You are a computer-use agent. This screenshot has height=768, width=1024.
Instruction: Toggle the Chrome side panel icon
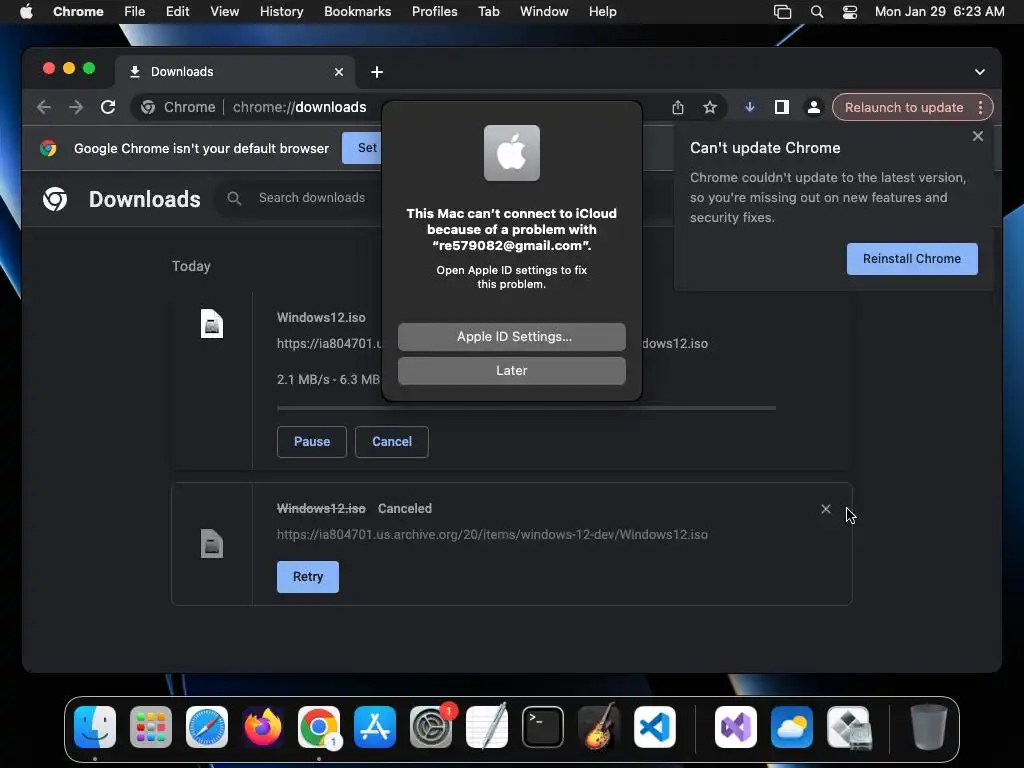pyautogui.click(x=782, y=107)
